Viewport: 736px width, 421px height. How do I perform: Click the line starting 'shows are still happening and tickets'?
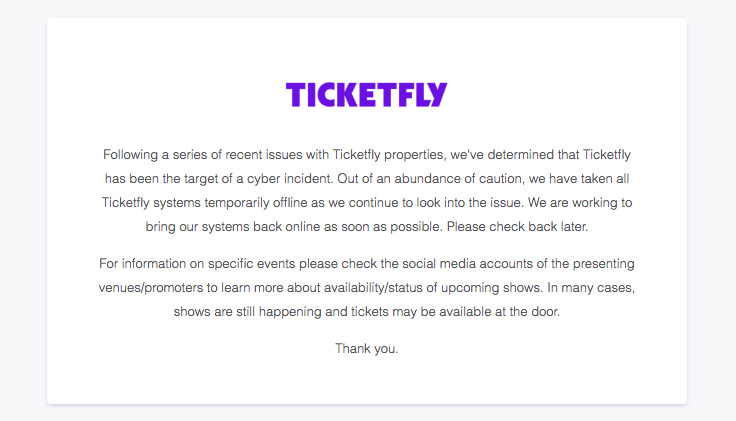click(367, 312)
